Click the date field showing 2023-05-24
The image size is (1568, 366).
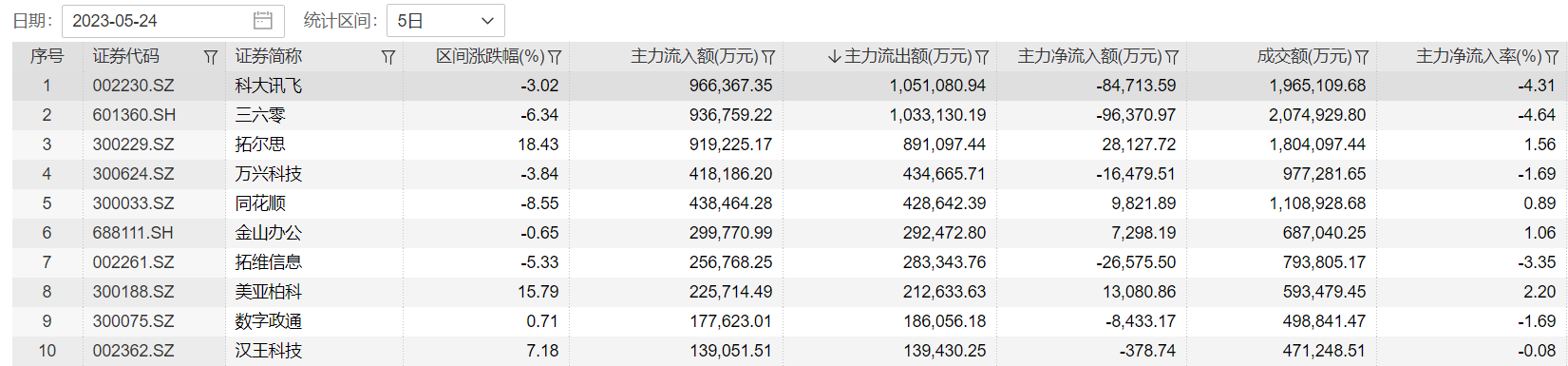pyautogui.click(x=173, y=20)
